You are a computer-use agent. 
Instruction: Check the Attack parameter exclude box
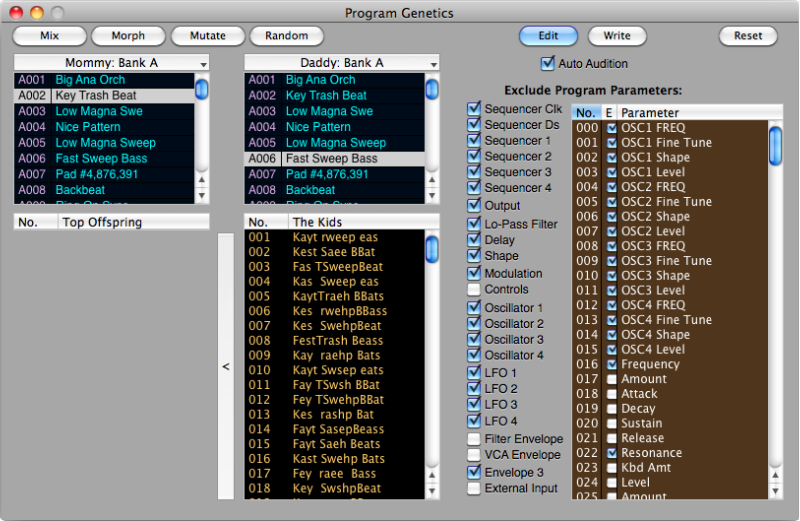[611, 394]
